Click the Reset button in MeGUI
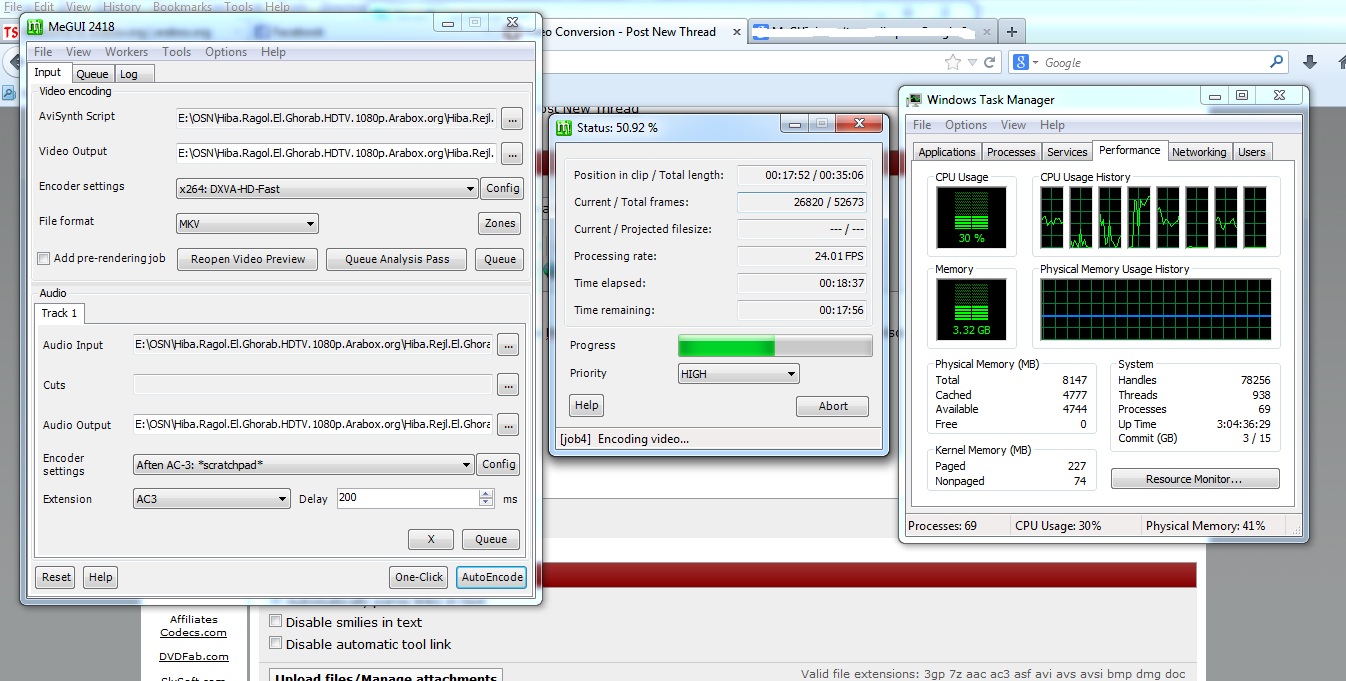The image size is (1346, 681). (56, 577)
